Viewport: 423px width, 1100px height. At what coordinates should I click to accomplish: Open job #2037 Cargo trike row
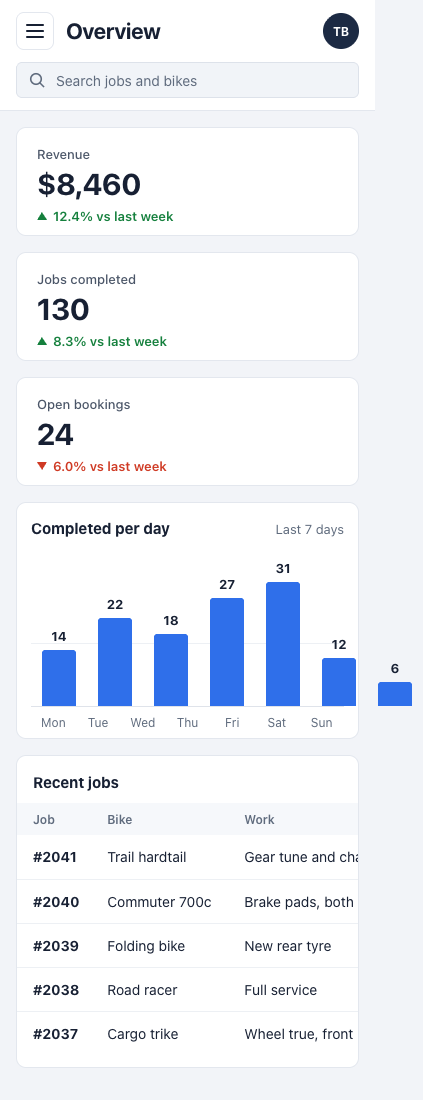187,1034
